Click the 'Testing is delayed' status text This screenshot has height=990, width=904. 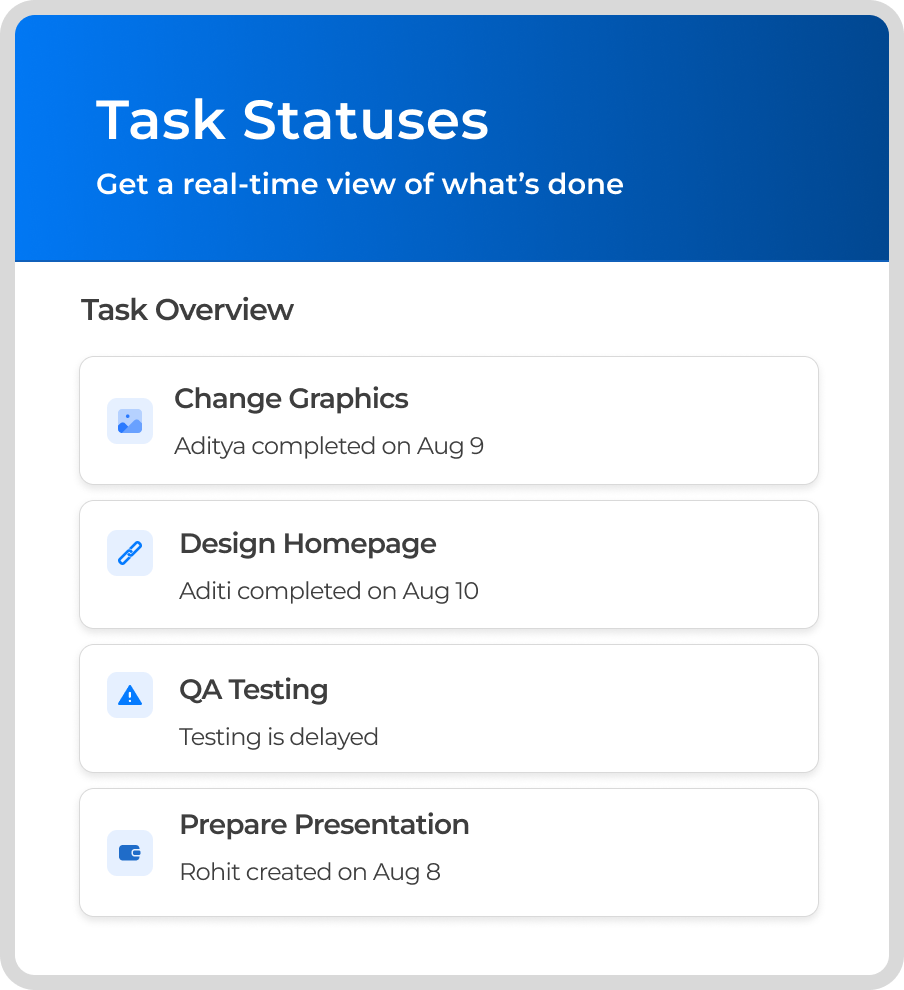tap(279, 737)
